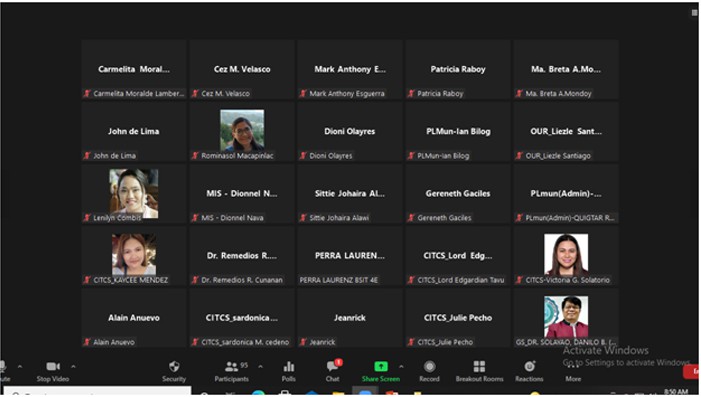Click the Mark Anthony E... participant tile
Image resolution: width=701 pixels, height=397 pixels.
pos(350,69)
